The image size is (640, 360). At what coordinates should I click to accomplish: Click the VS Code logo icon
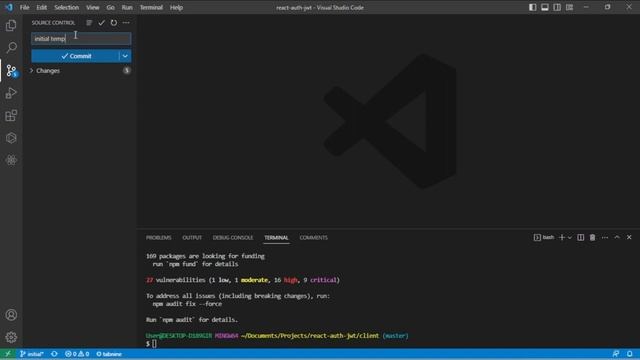tap(9, 7)
